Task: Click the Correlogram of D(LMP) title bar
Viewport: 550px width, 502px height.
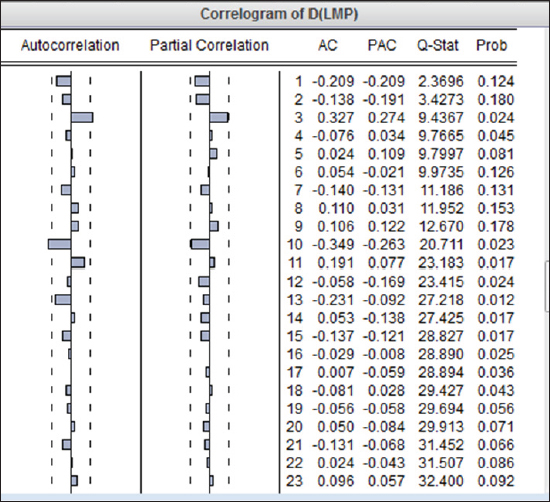Action: click(x=275, y=14)
